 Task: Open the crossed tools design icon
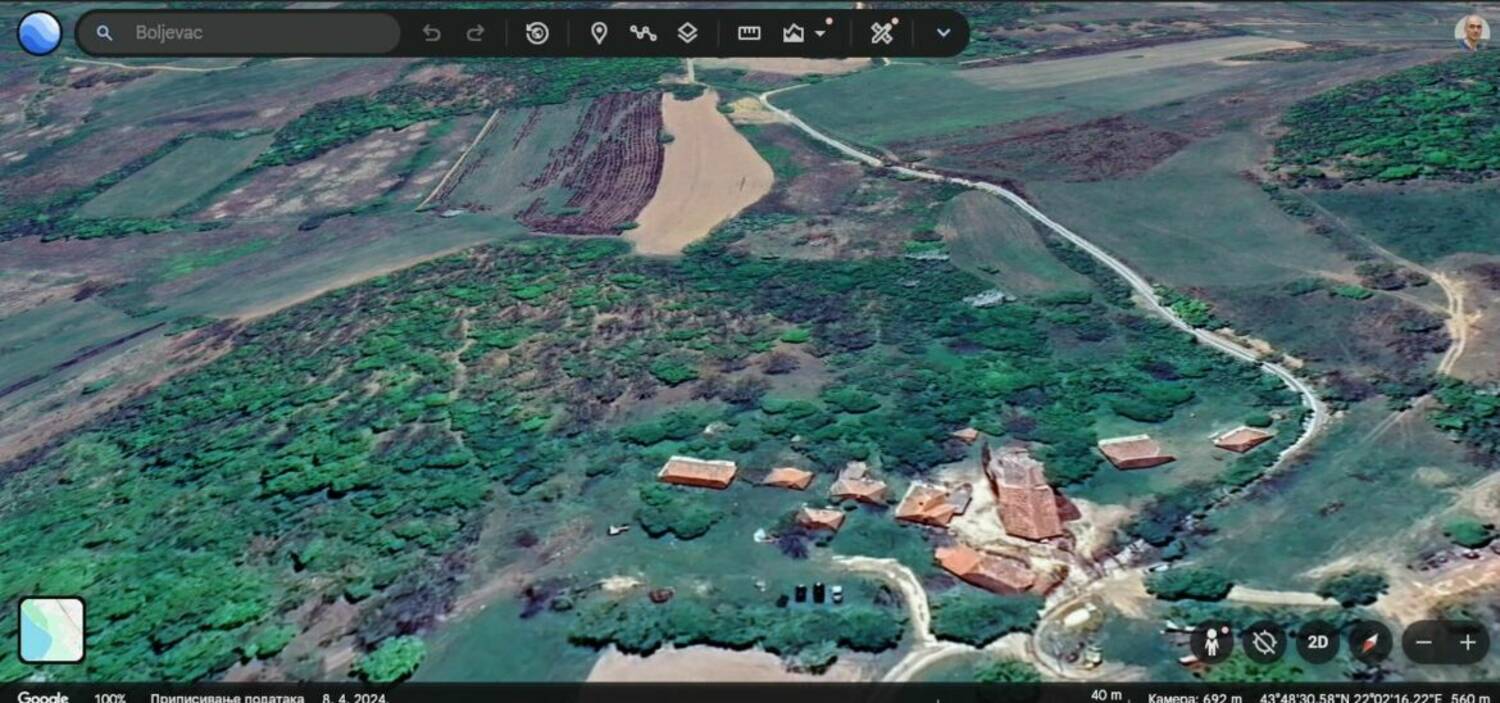tap(881, 33)
